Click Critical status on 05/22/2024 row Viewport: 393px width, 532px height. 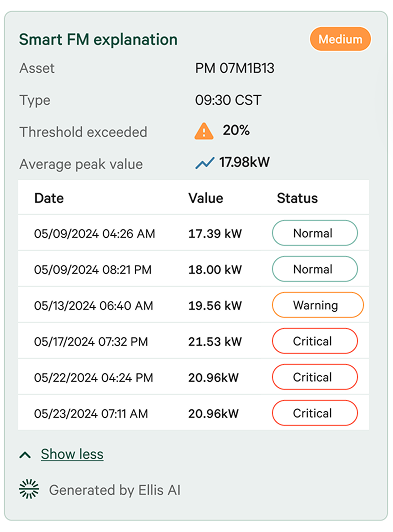315,377
